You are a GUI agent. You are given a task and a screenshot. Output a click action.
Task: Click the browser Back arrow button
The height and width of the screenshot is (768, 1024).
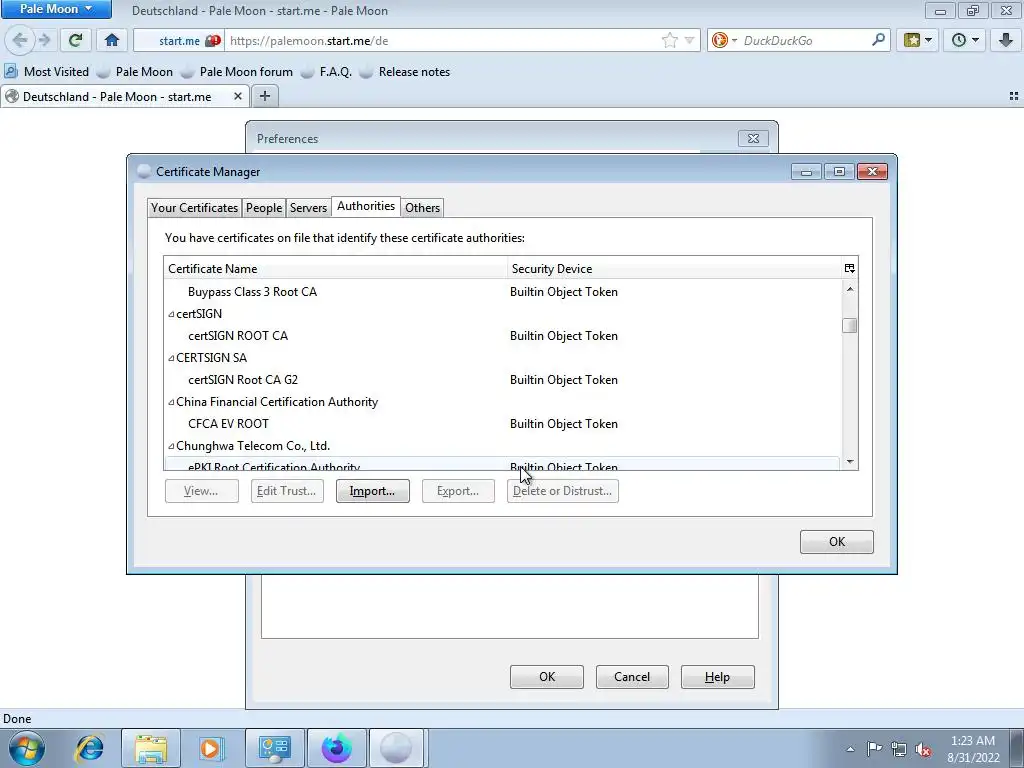point(20,40)
